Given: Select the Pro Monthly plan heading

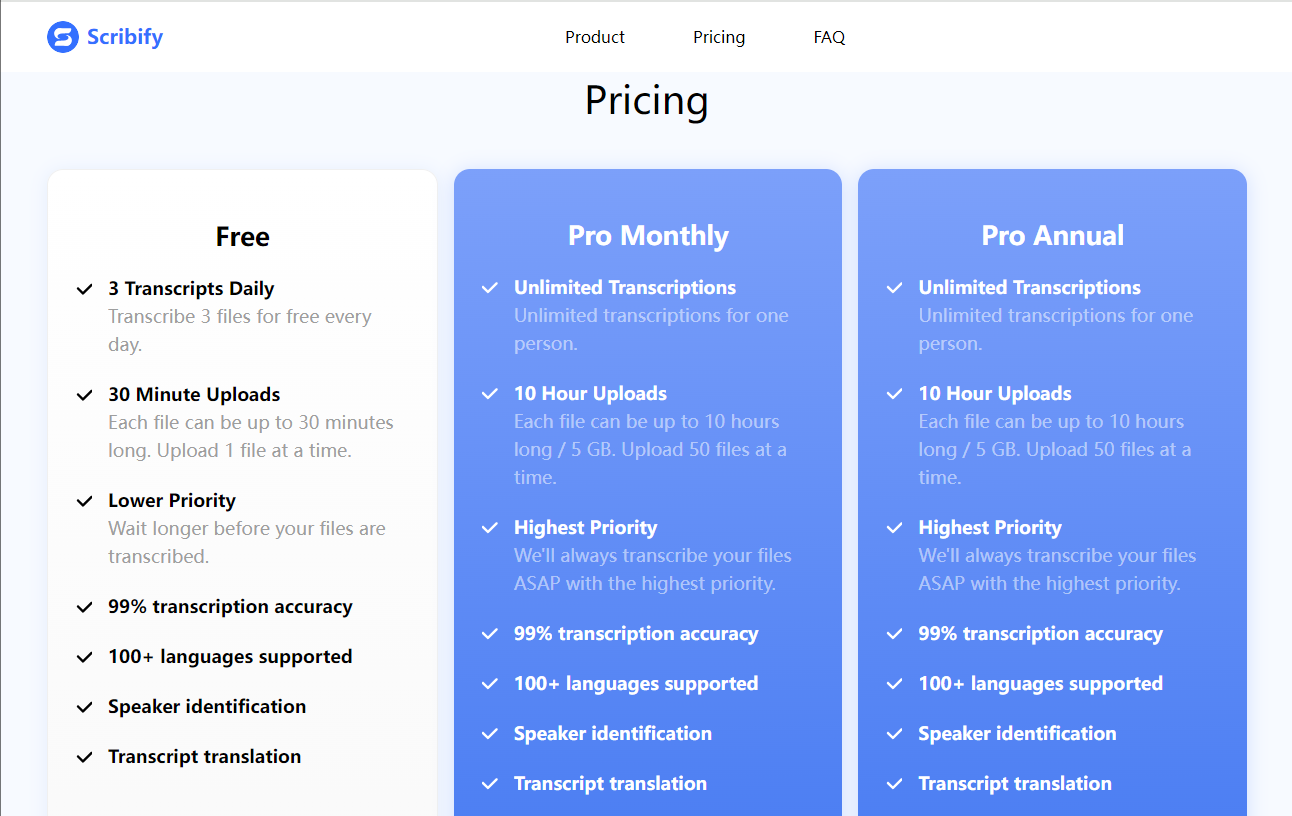Looking at the screenshot, I should pyautogui.click(x=648, y=236).
